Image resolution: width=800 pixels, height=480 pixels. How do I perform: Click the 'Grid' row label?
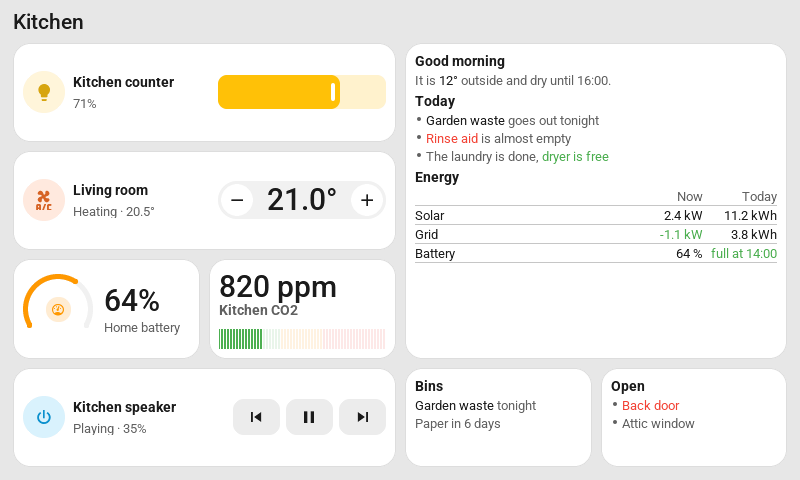click(427, 235)
